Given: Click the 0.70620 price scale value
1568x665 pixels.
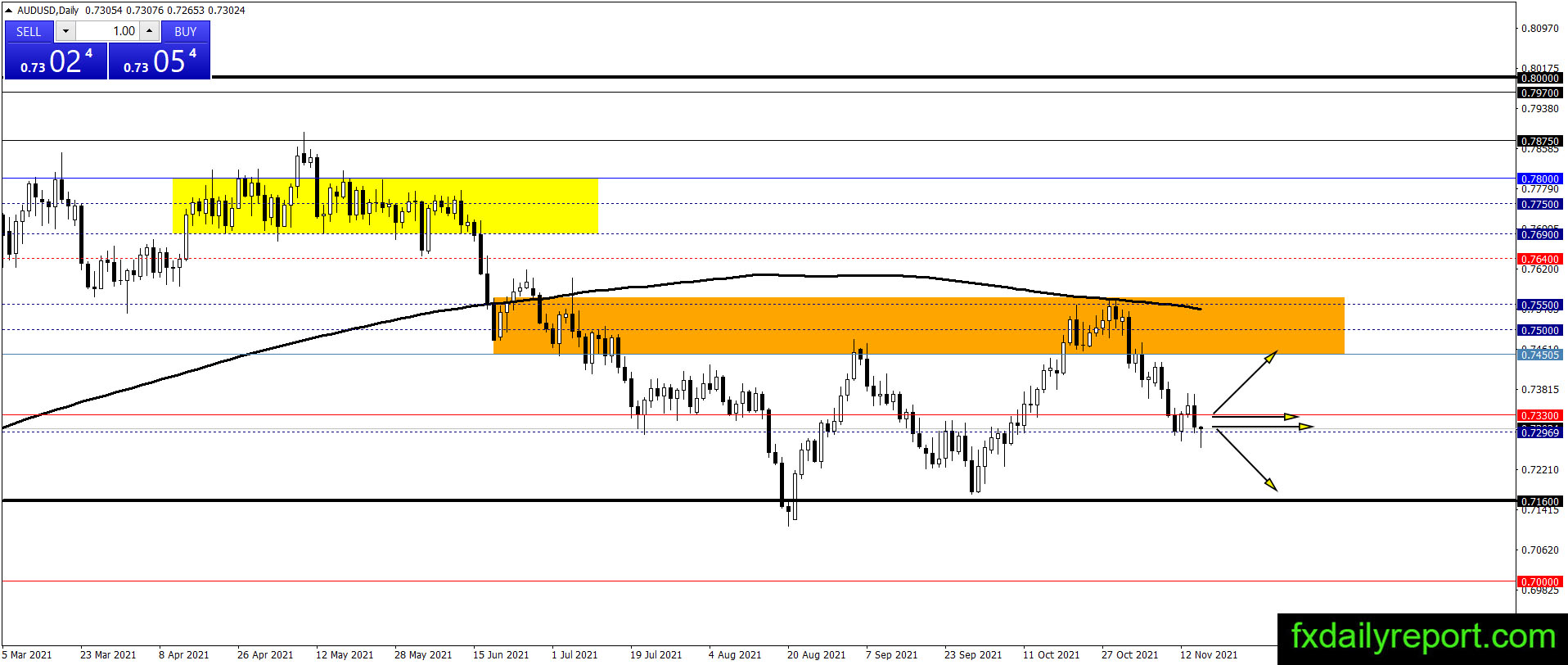Looking at the screenshot, I should pyautogui.click(x=1539, y=550).
